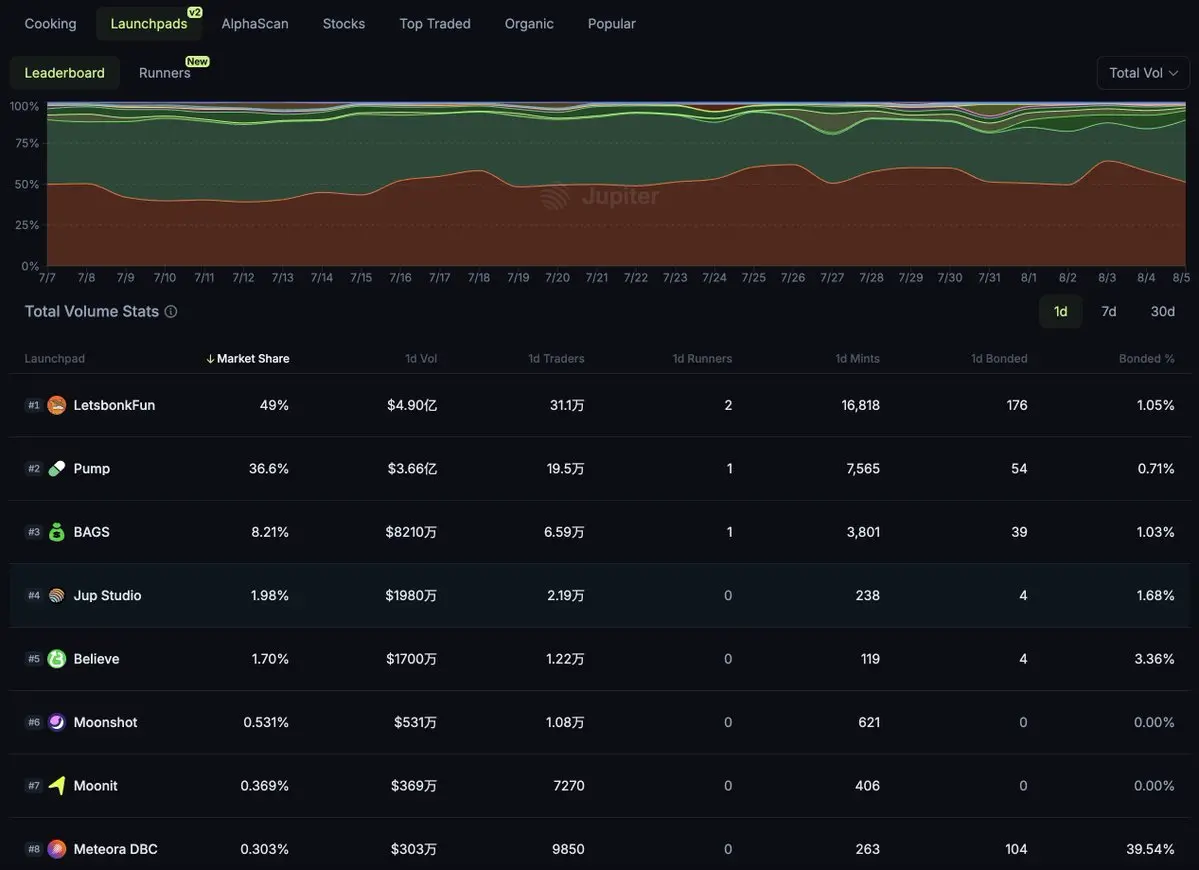Click the $8210万 volume cell
1199x870 pixels.
(x=411, y=532)
